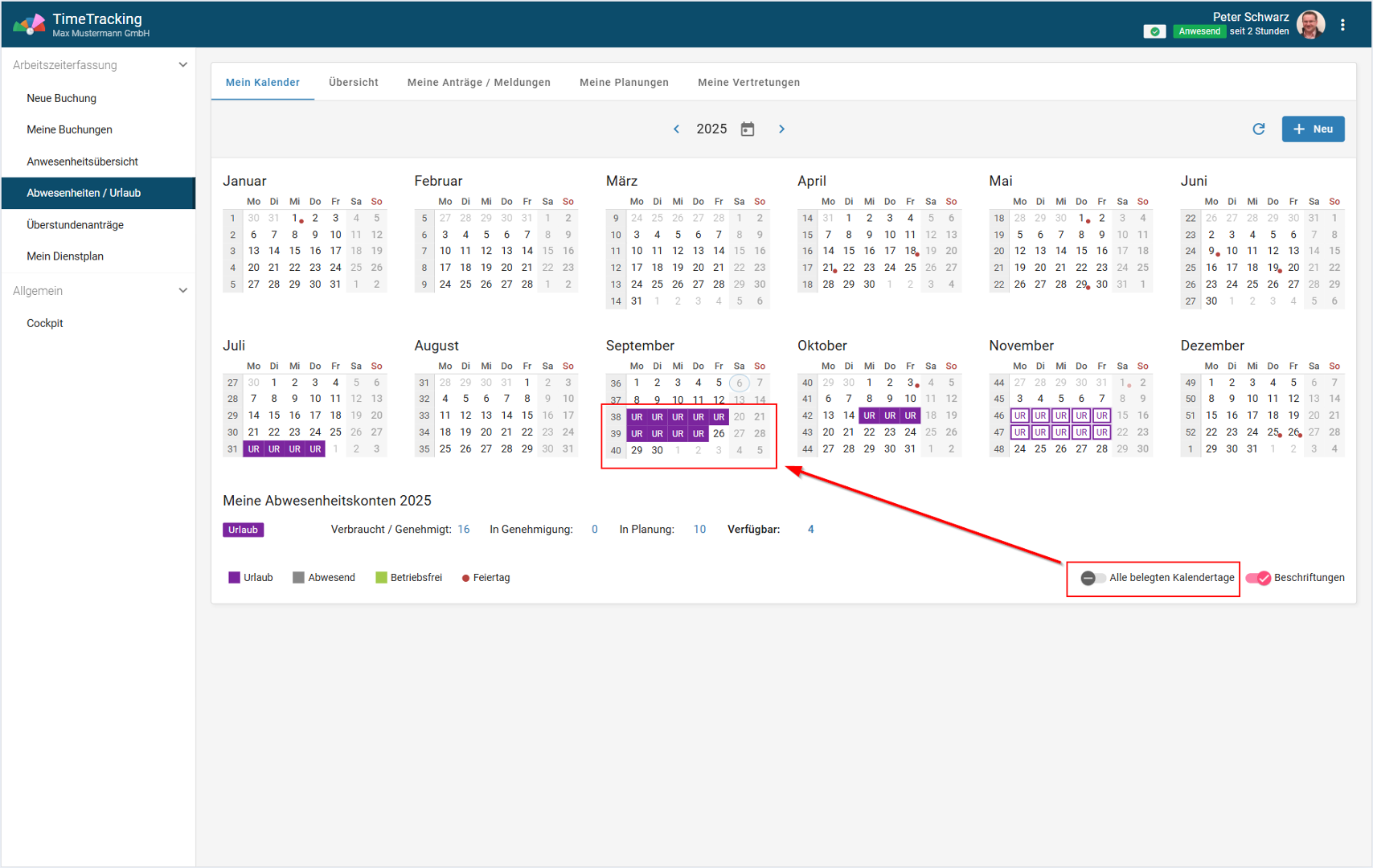The height and width of the screenshot is (868, 1373).
Task: Click the green Betriebsfrei legend swatch
Action: (x=381, y=578)
